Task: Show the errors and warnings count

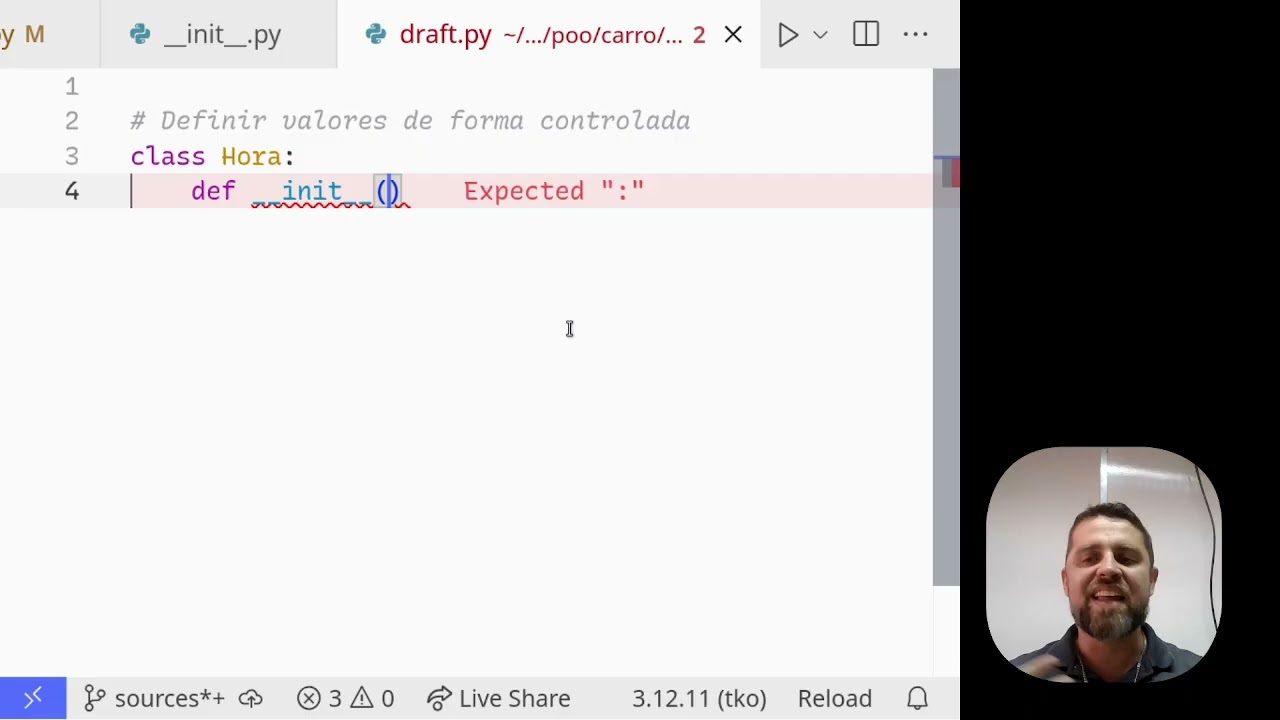Action: click(346, 698)
